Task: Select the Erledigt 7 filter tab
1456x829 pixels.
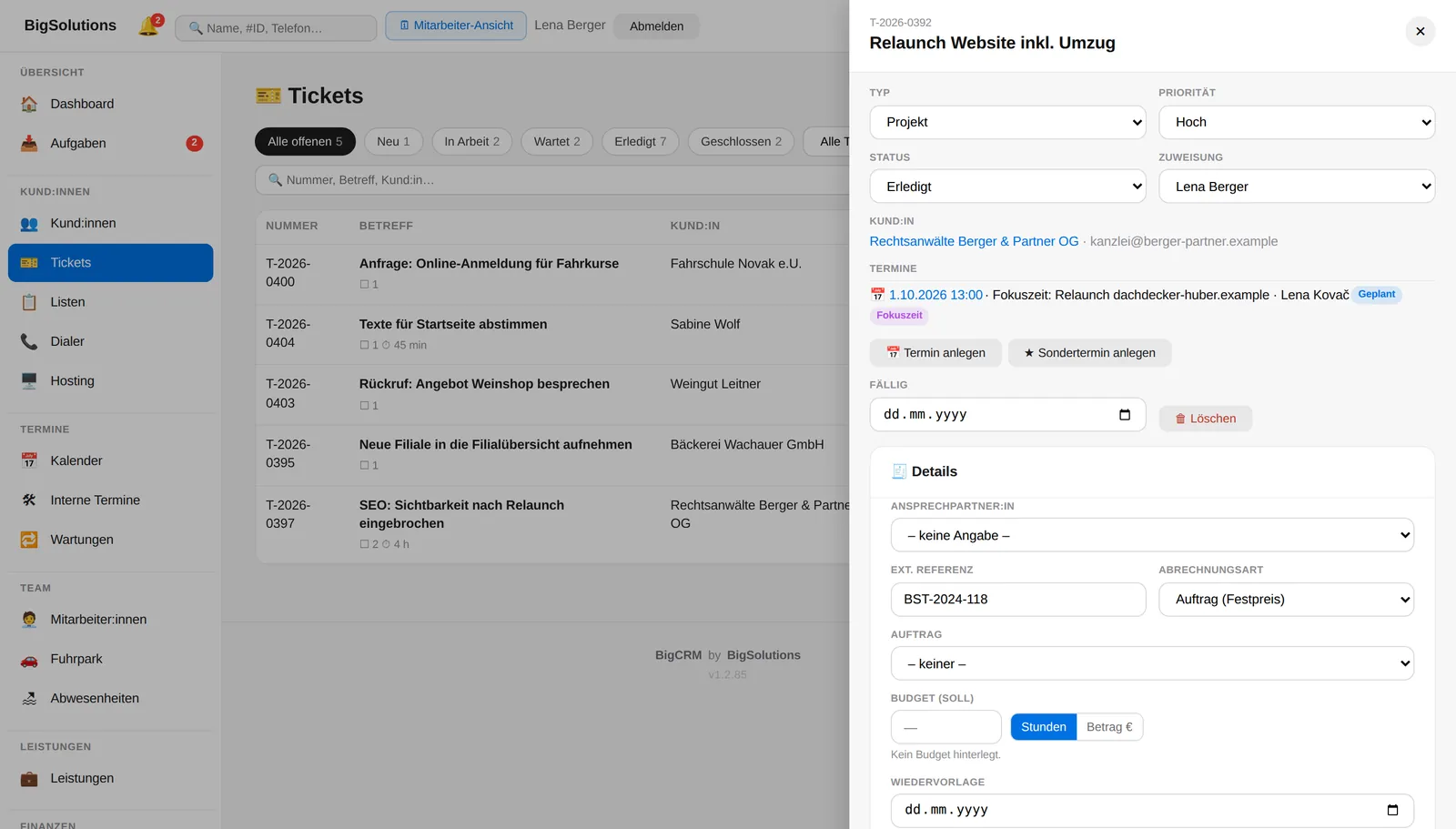Action: point(640,141)
